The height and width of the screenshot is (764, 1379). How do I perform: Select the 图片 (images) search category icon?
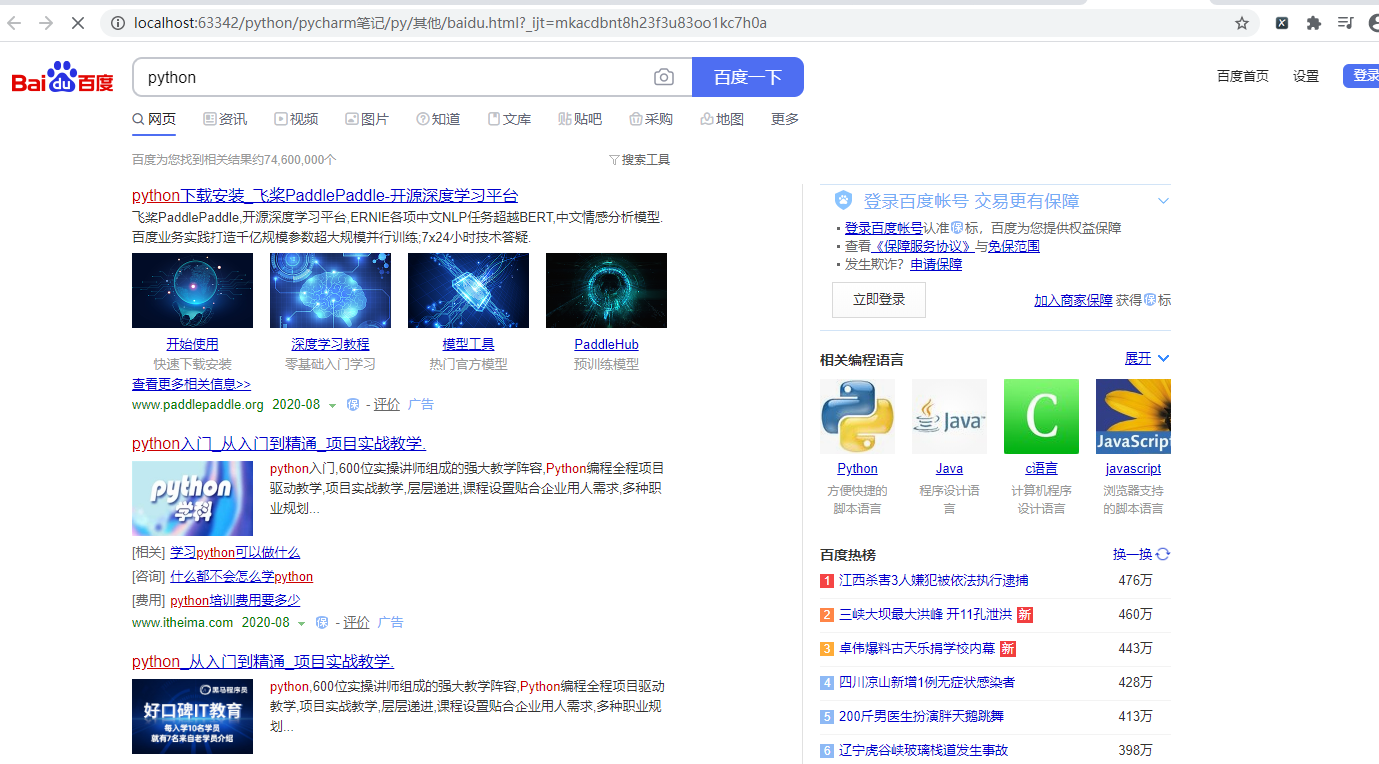351,118
